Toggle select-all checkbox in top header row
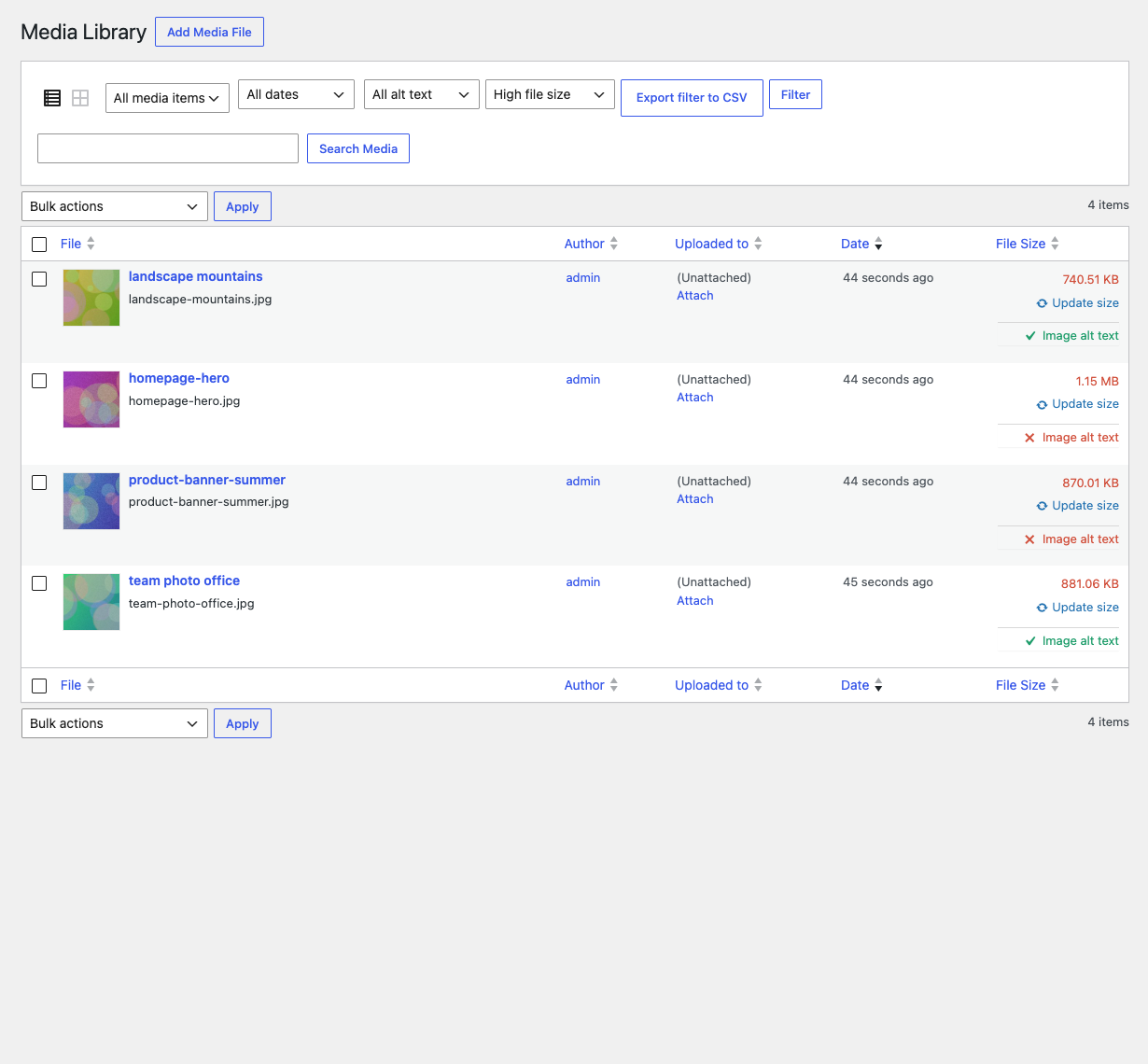This screenshot has width=1148, height=1064. click(39, 245)
